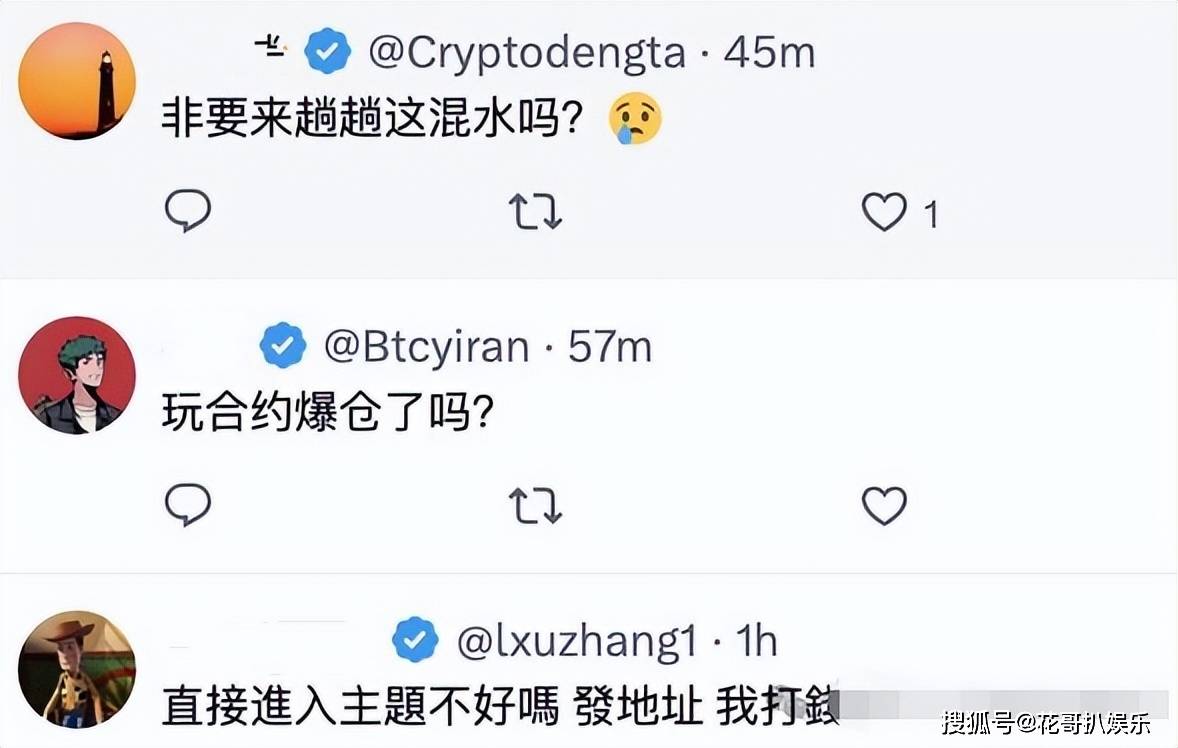Like @Btcyiran's reply with the heart icon
The height and width of the screenshot is (748, 1178).
pyautogui.click(x=884, y=506)
